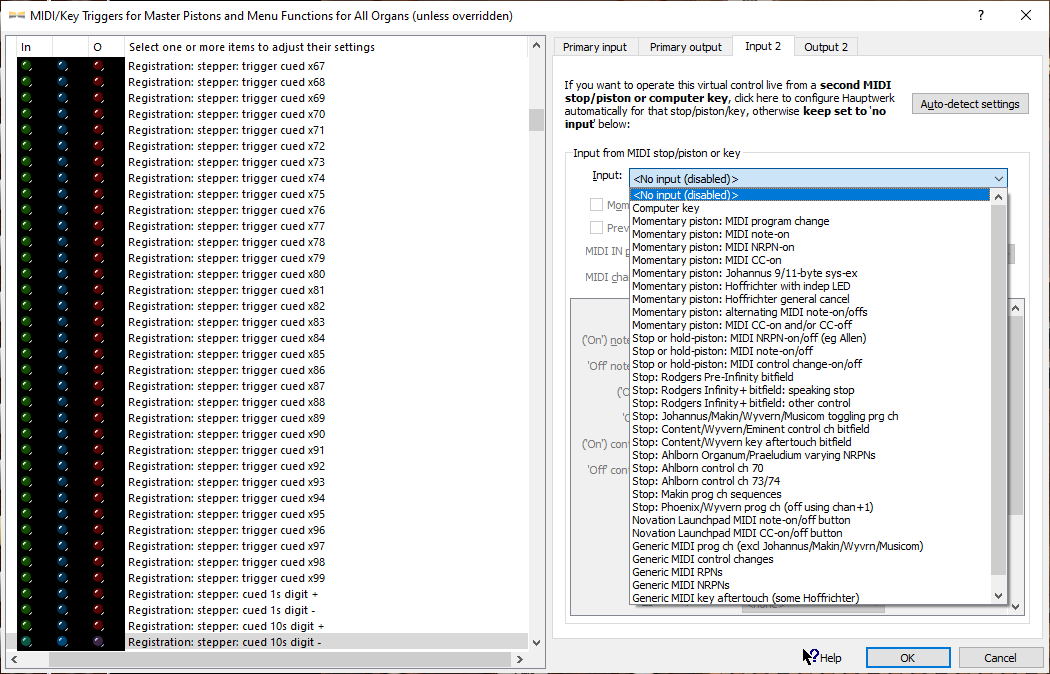Click red O indicator for trigger cued x75
The width and height of the screenshot is (1050, 674).
click(x=98, y=194)
